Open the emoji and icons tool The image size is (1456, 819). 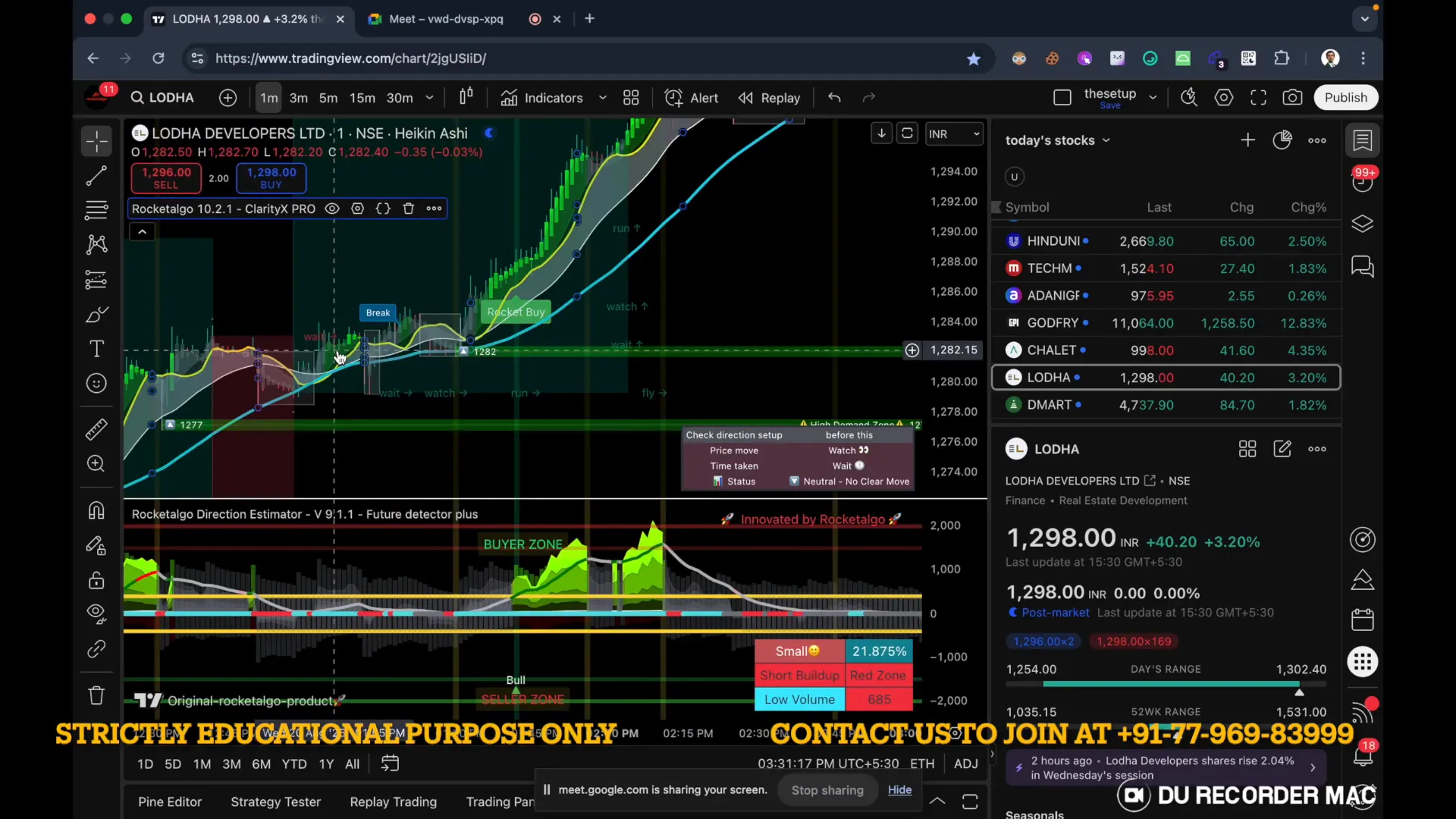pos(96,383)
